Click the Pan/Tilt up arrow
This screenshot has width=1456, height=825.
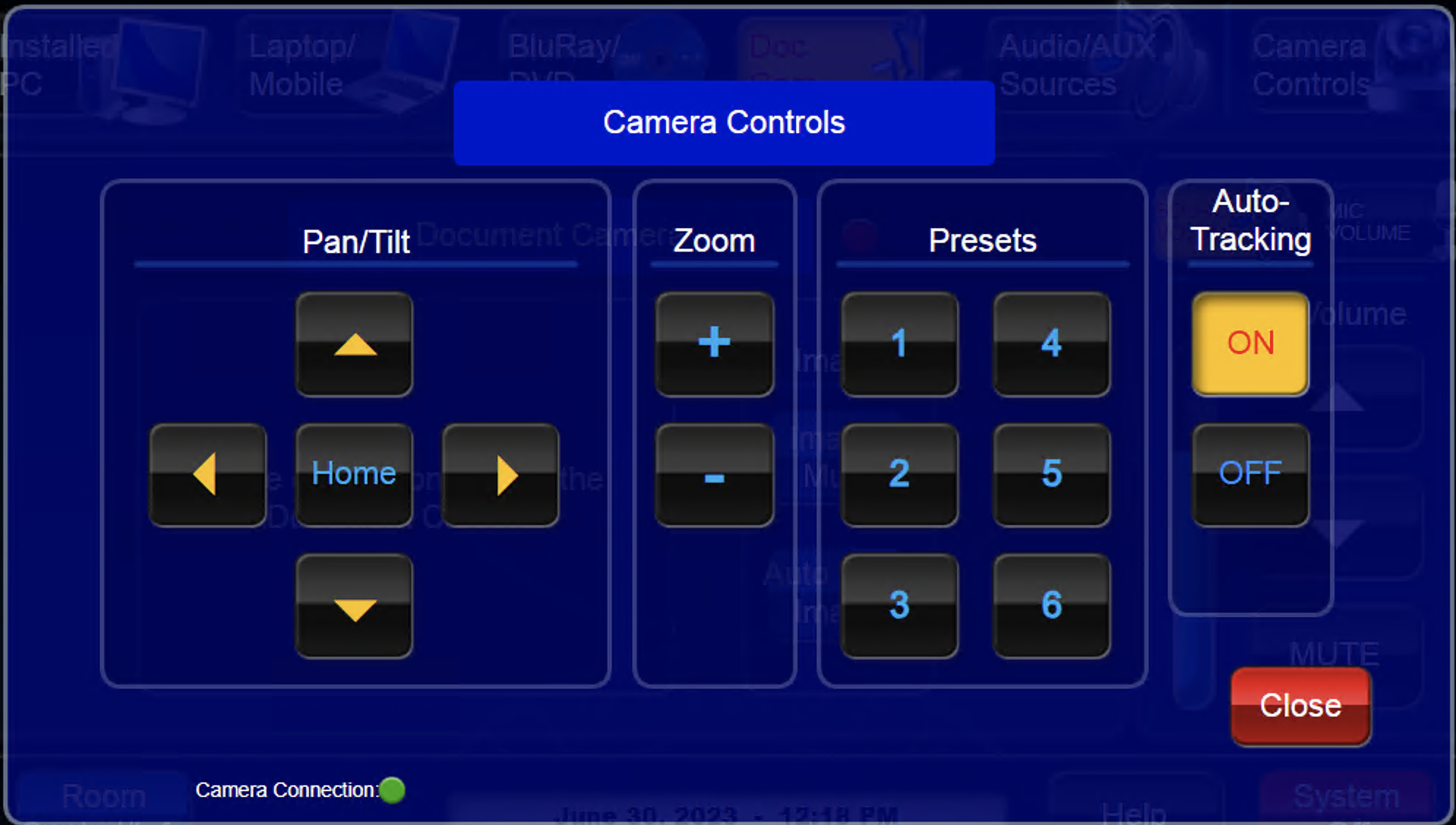pos(353,344)
